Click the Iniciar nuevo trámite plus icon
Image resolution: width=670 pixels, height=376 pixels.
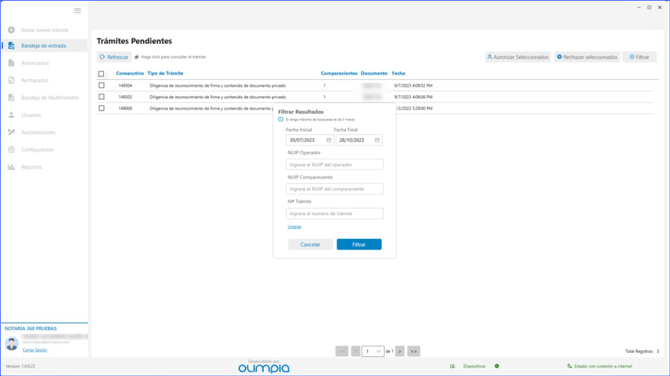coord(12,30)
